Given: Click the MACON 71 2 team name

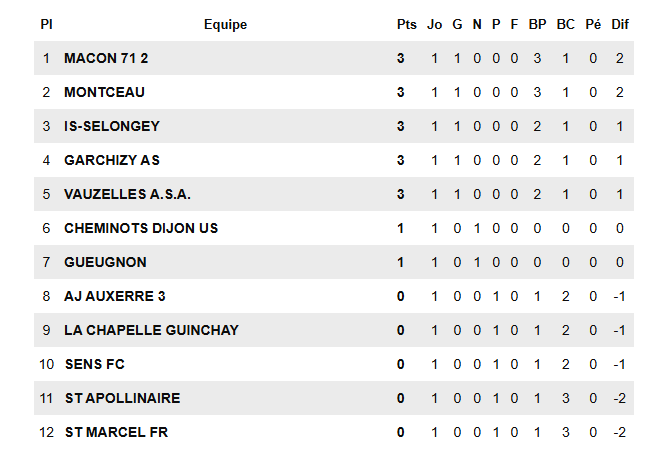Looking at the screenshot, I should tap(106, 59).
